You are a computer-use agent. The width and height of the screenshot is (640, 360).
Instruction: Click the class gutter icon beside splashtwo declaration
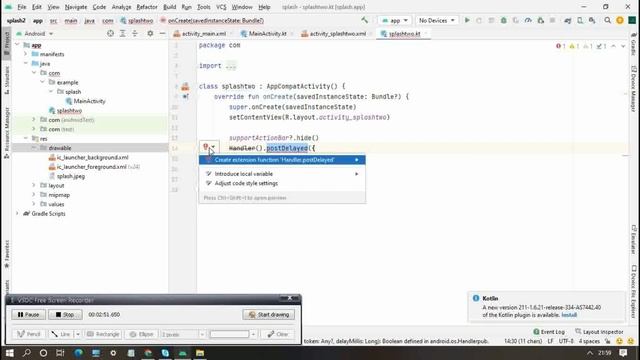pyautogui.click(x=185, y=86)
